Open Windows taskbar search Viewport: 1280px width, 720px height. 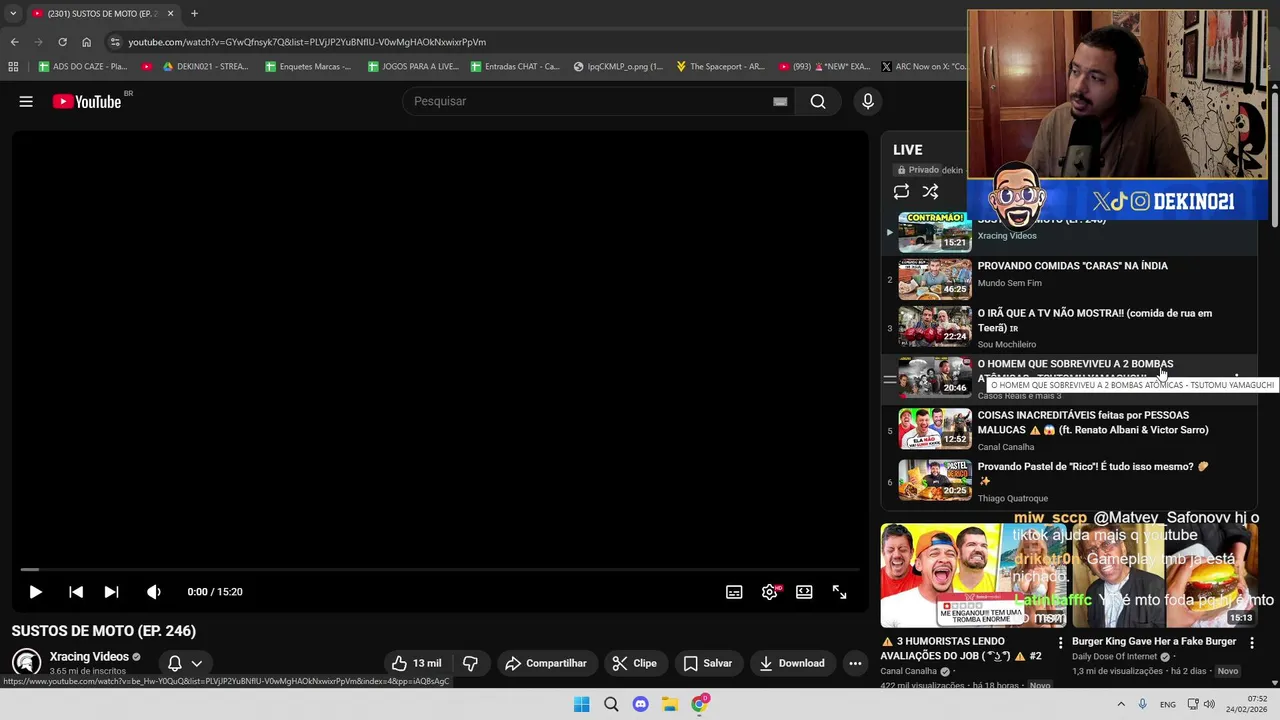tap(611, 704)
